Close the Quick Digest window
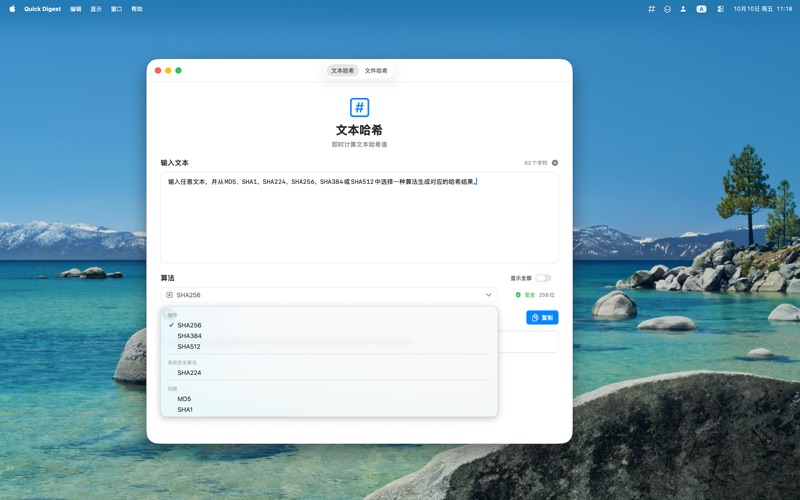This screenshot has width=800, height=500. coord(158,70)
